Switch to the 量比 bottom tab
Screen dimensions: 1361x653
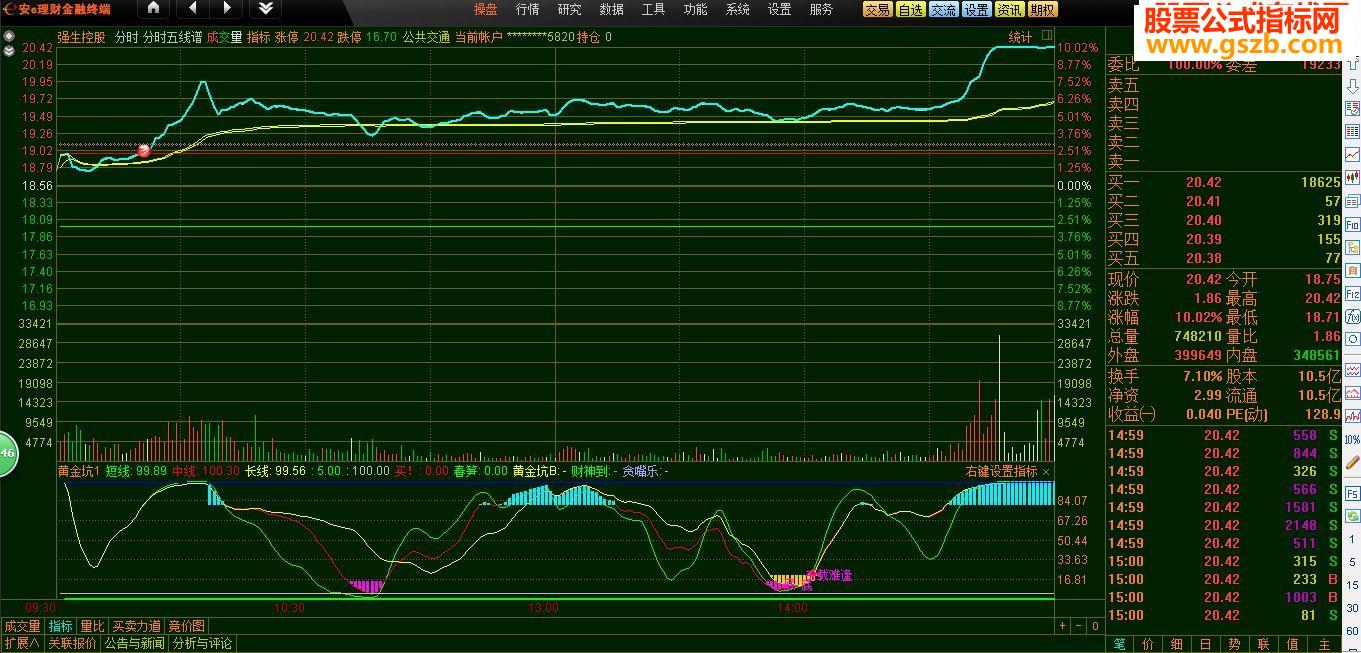pos(92,626)
